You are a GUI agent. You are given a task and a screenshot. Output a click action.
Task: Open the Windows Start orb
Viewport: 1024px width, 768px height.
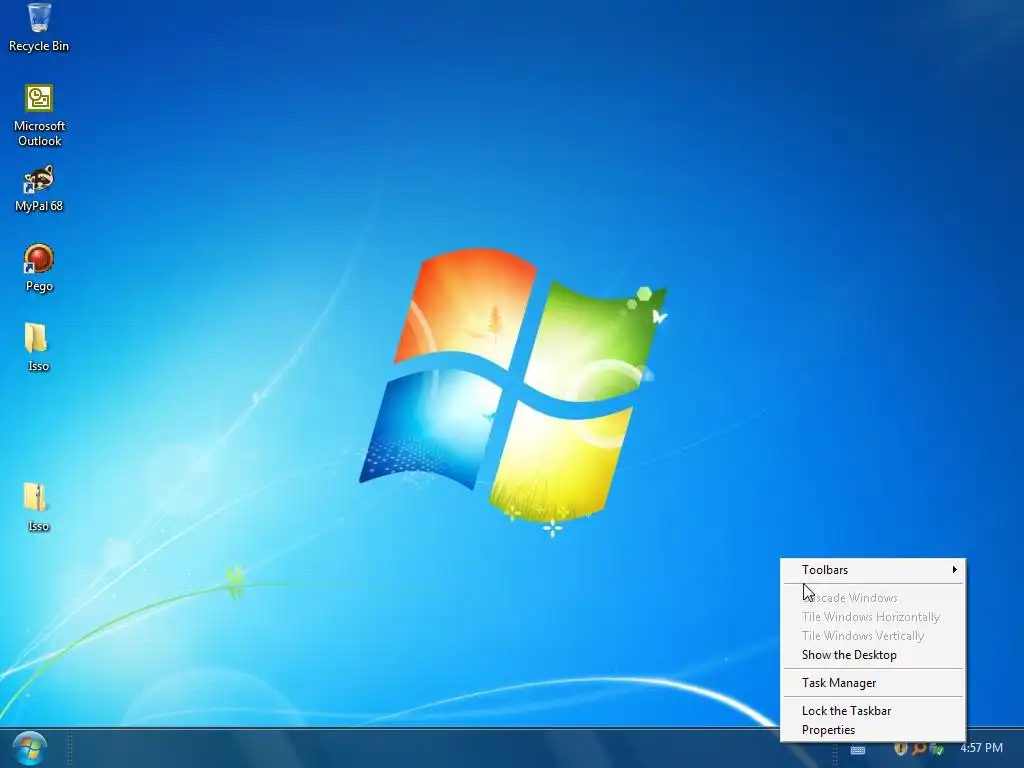coord(29,748)
